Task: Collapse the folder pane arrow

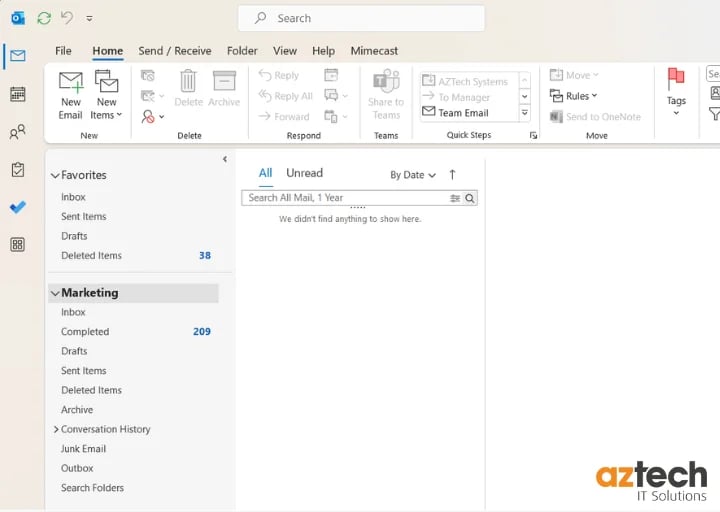Action: tap(225, 159)
